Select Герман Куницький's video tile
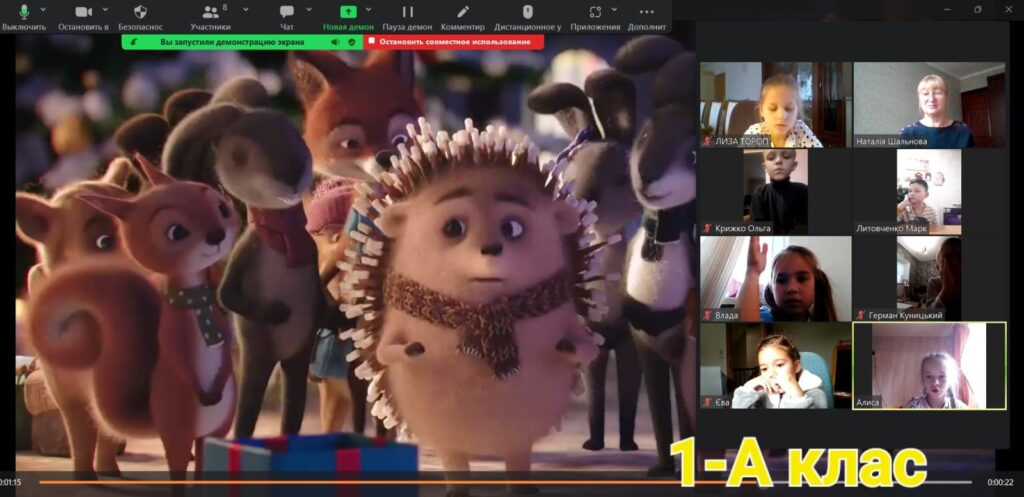1024x497 pixels. pyautogui.click(x=929, y=278)
